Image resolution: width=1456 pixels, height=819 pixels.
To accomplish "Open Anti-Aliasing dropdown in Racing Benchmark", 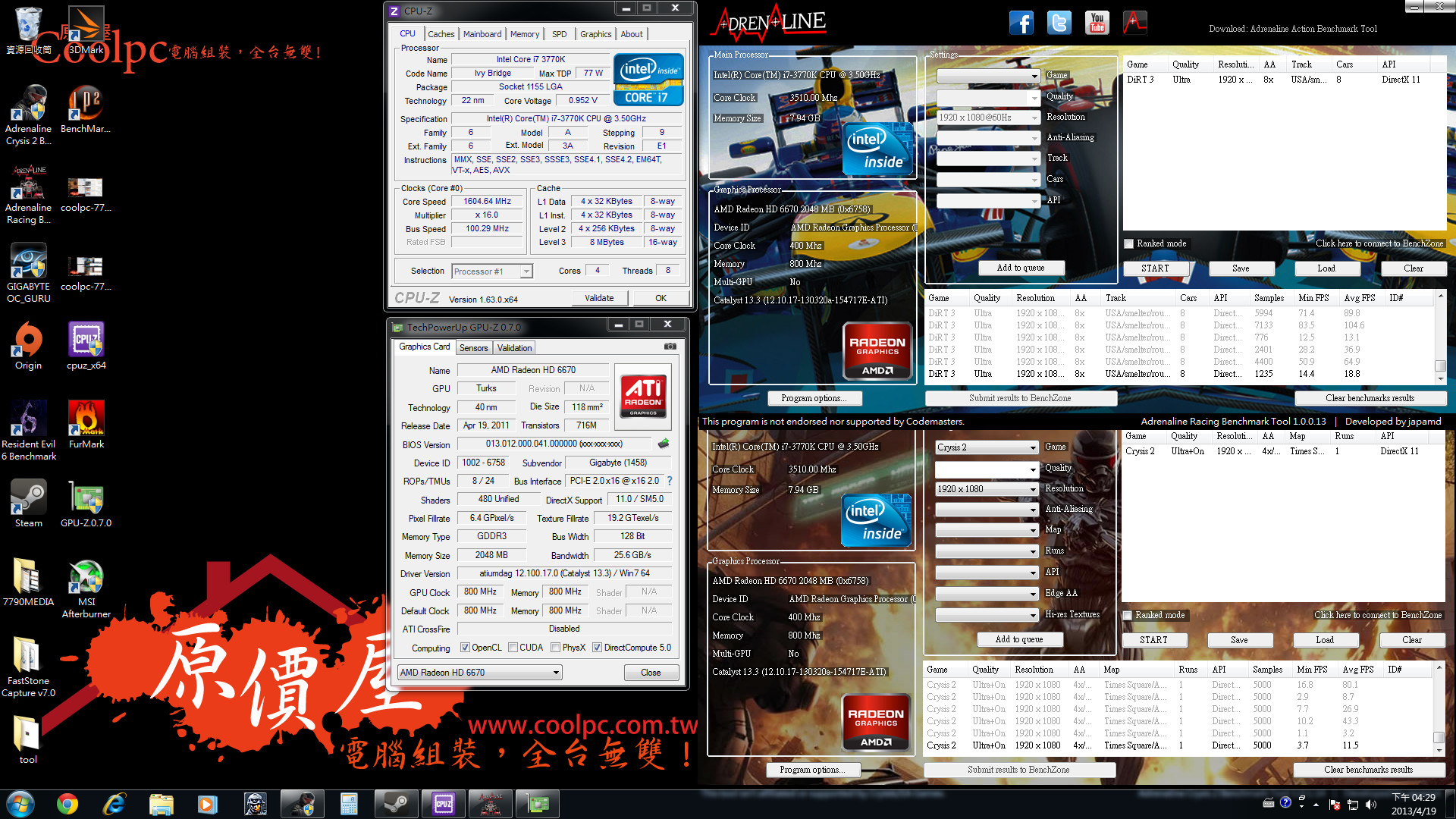I will tap(988, 138).
